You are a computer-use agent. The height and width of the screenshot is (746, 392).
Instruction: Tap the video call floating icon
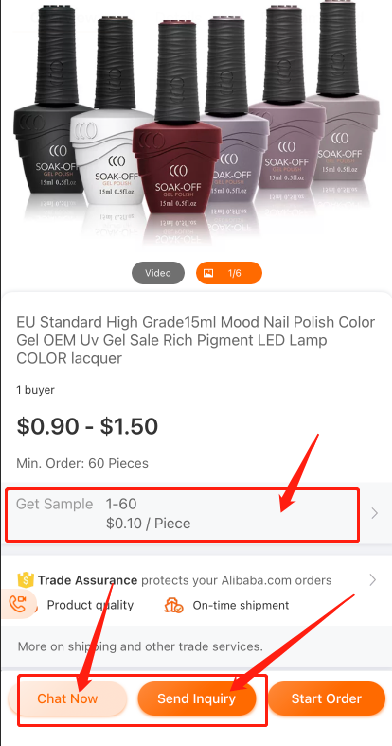(18, 603)
